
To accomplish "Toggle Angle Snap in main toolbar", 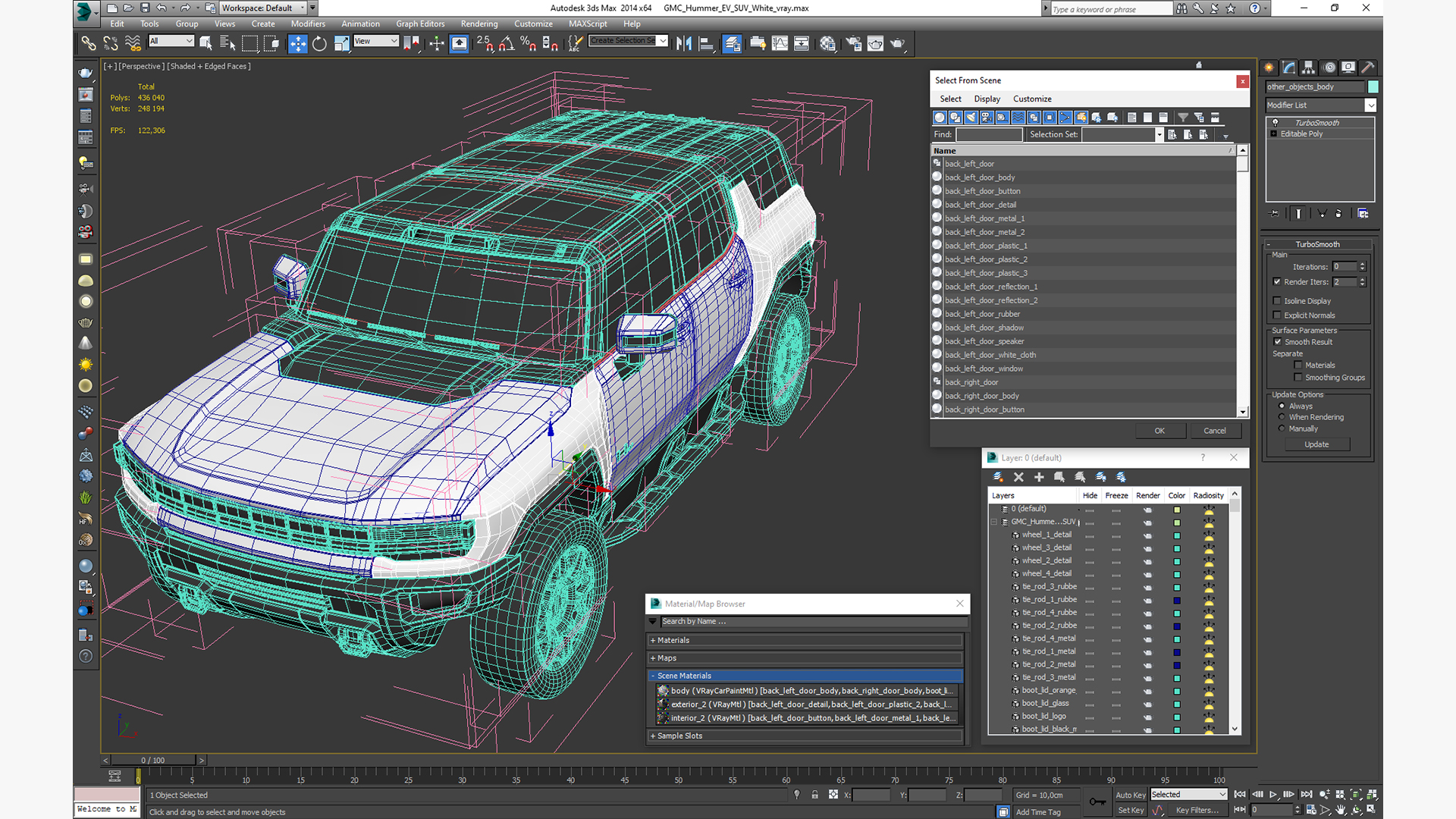I will click(506, 43).
